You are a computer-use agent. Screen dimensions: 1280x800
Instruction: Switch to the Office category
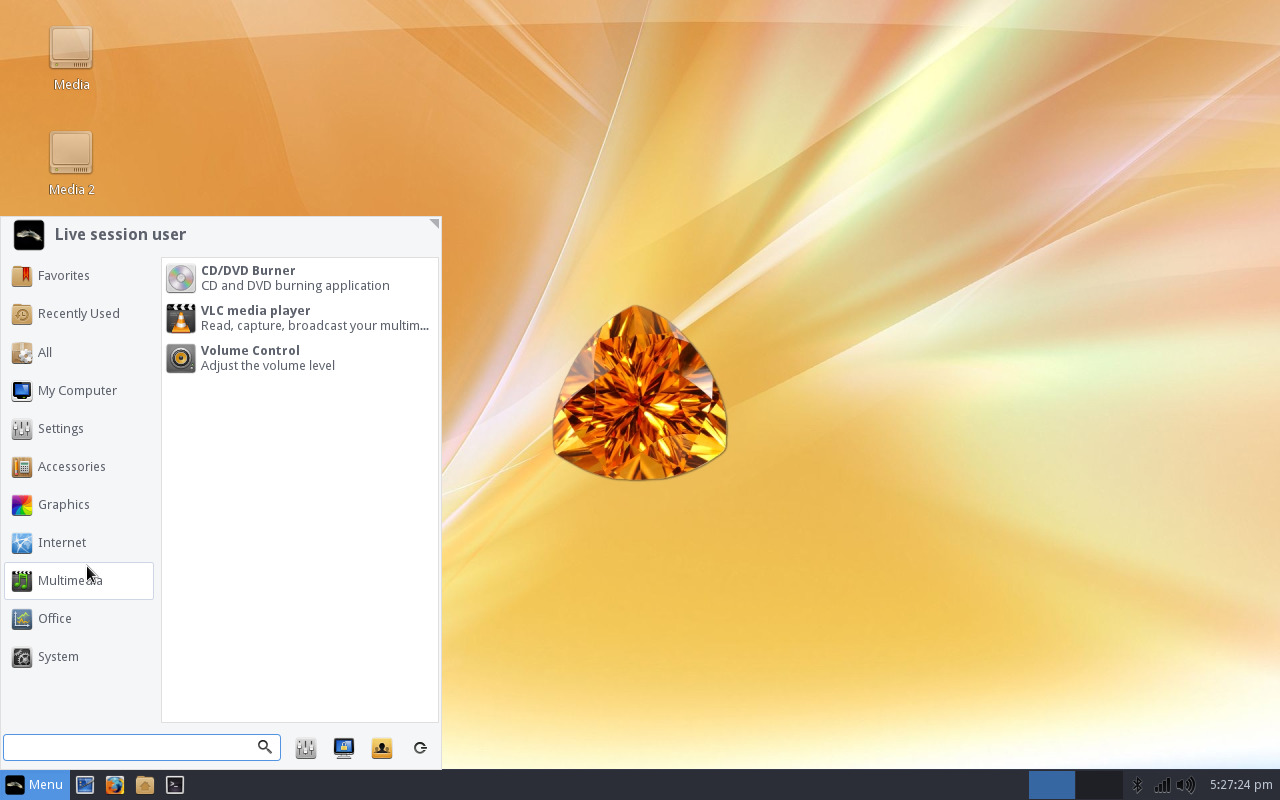55,618
